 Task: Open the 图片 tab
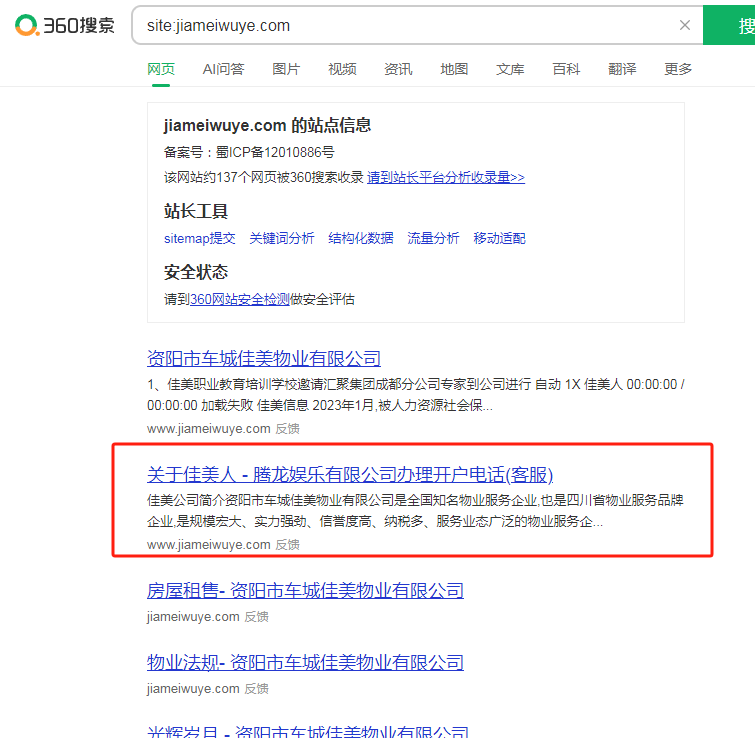(286, 69)
